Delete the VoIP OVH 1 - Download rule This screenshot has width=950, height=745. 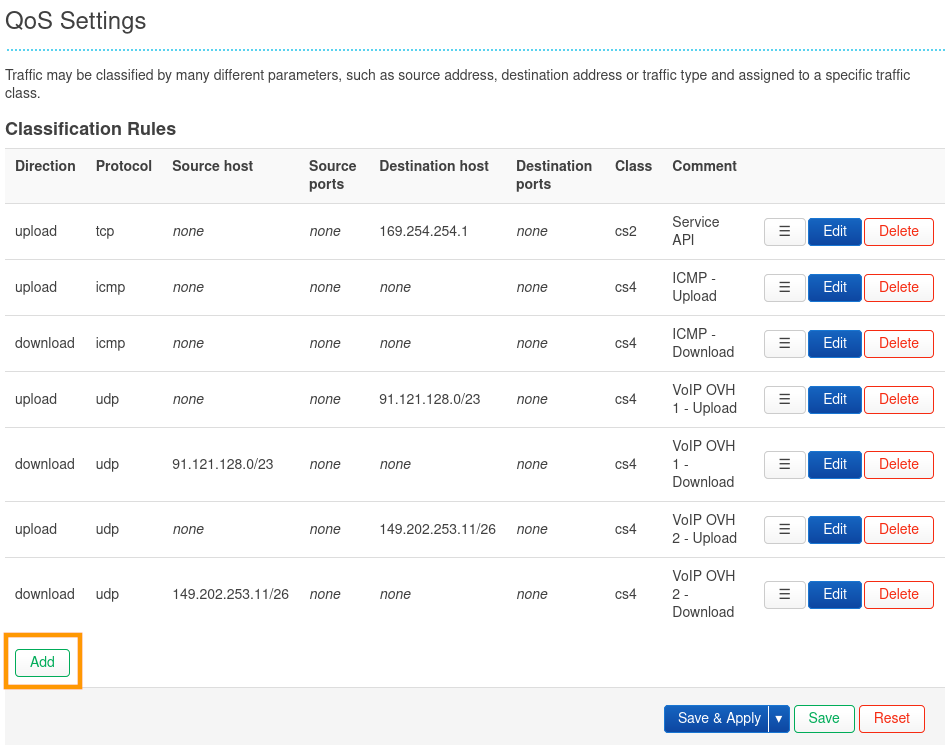pos(898,464)
